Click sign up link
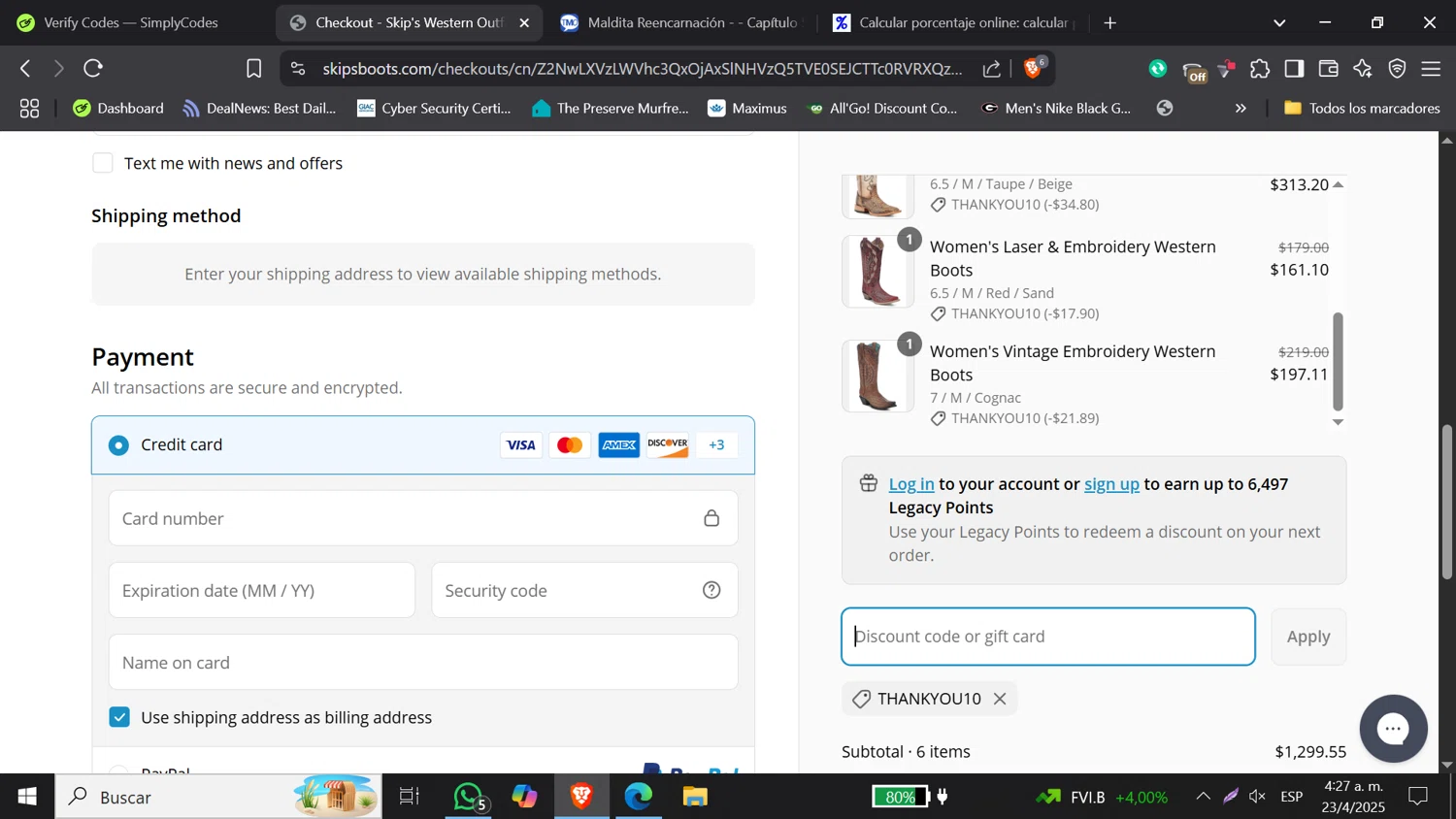1456x819 pixels. [1111, 483]
